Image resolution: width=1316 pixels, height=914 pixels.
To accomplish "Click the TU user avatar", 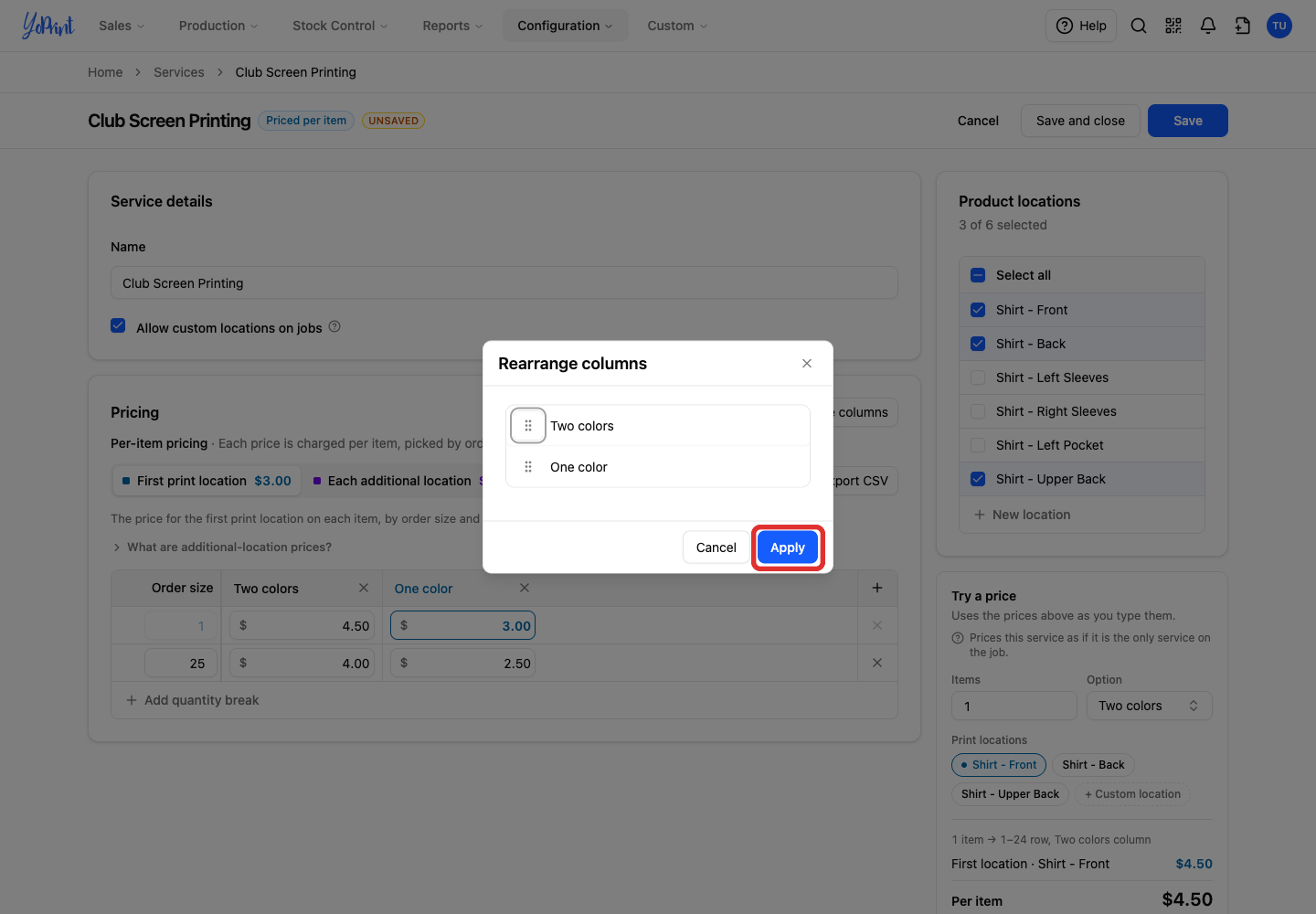I will pyautogui.click(x=1279, y=26).
